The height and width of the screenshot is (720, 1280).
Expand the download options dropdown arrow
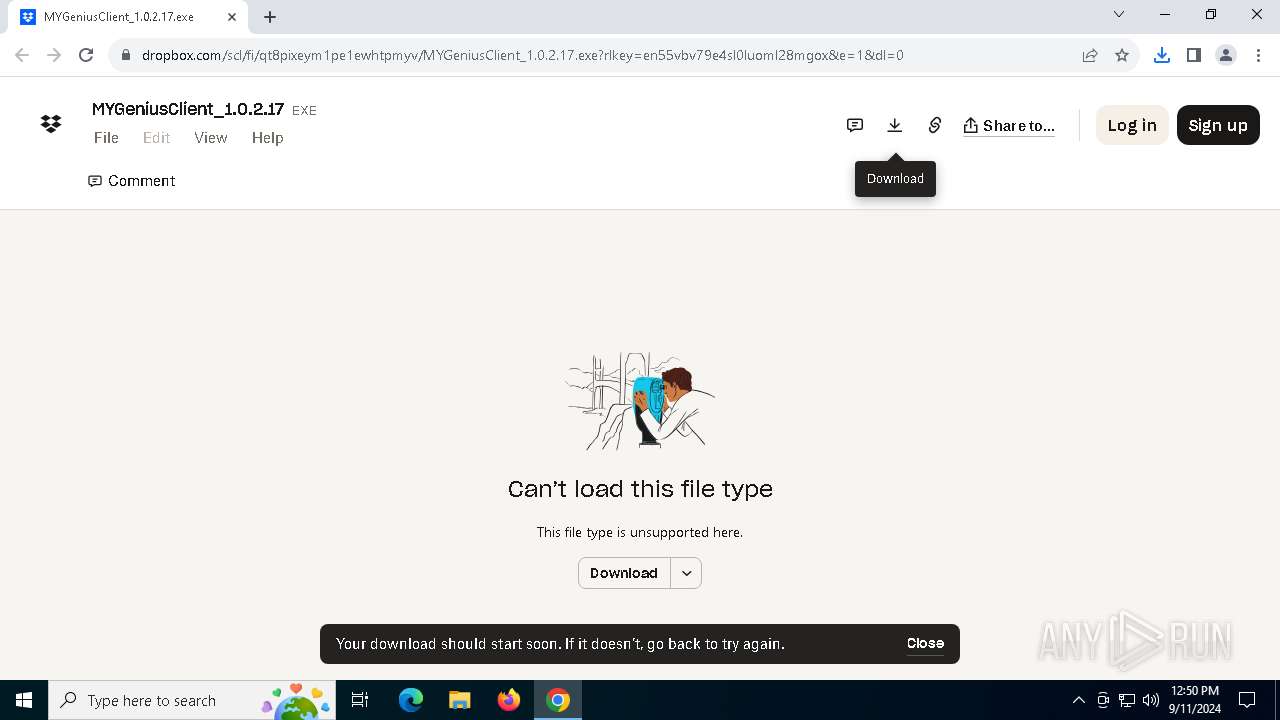686,573
